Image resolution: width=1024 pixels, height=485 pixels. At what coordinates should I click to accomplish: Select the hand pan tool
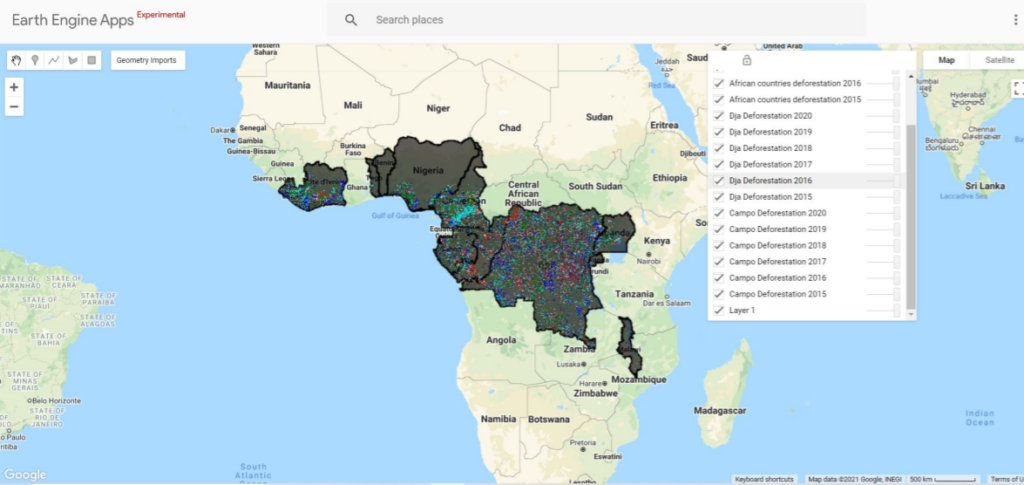click(x=16, y=60)
